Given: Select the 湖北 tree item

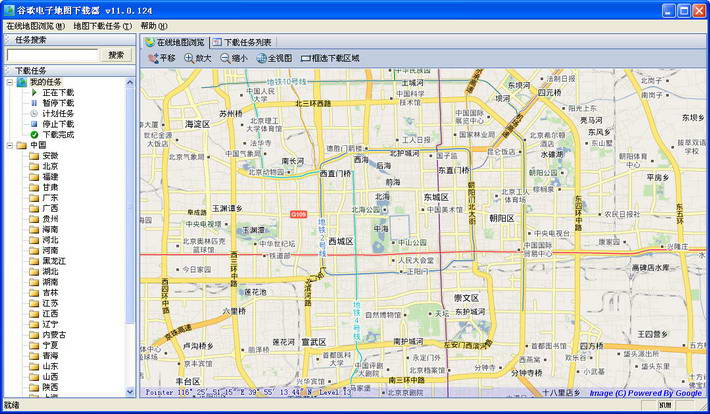Looking at the screenshot, I should click(50, 271).
